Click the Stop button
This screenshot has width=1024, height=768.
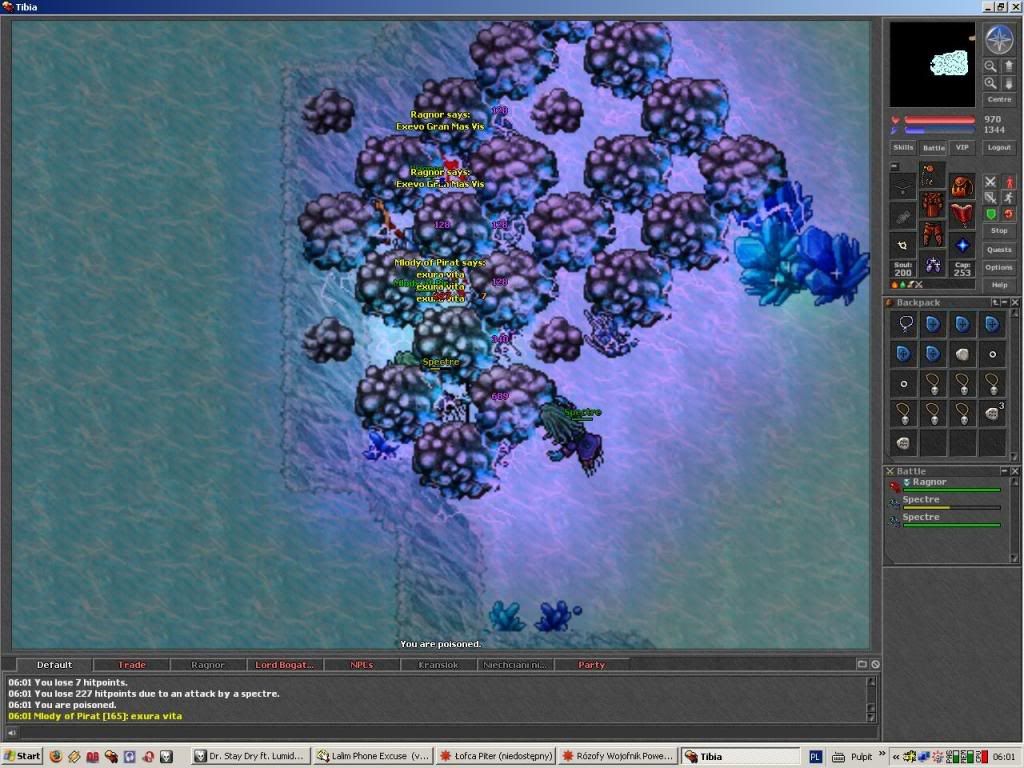click(x=999, y=231)
